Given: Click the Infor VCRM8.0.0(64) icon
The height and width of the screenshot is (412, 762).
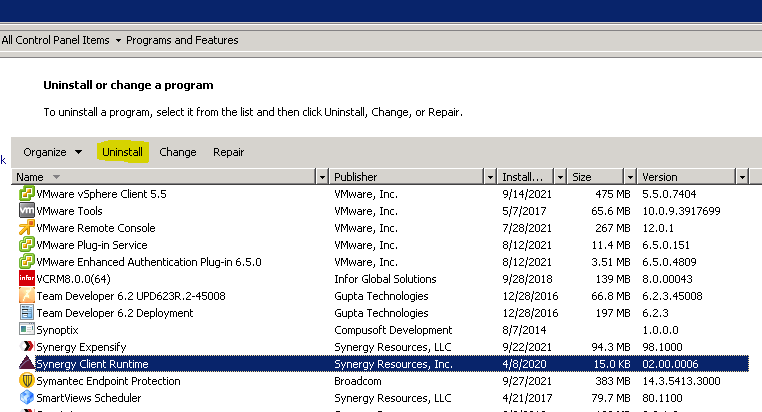Looking at the screenshot, I should click(x=27, y=279).
